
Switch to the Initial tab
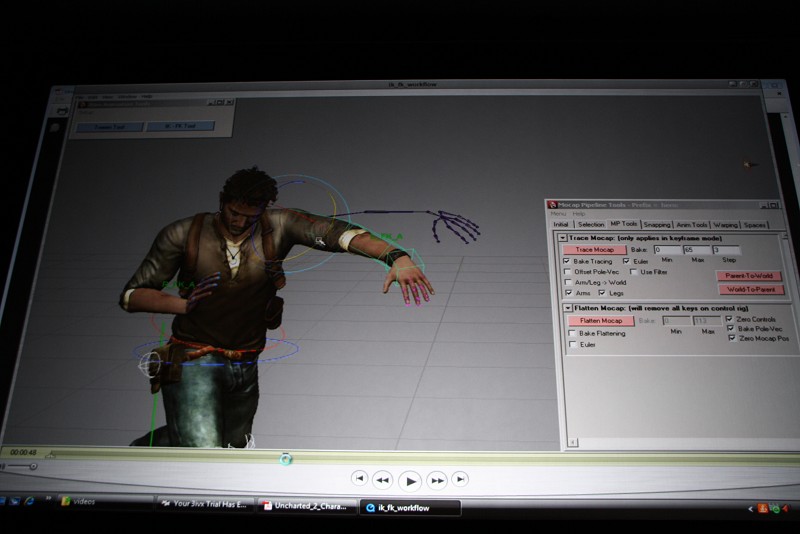click(561, 224)
